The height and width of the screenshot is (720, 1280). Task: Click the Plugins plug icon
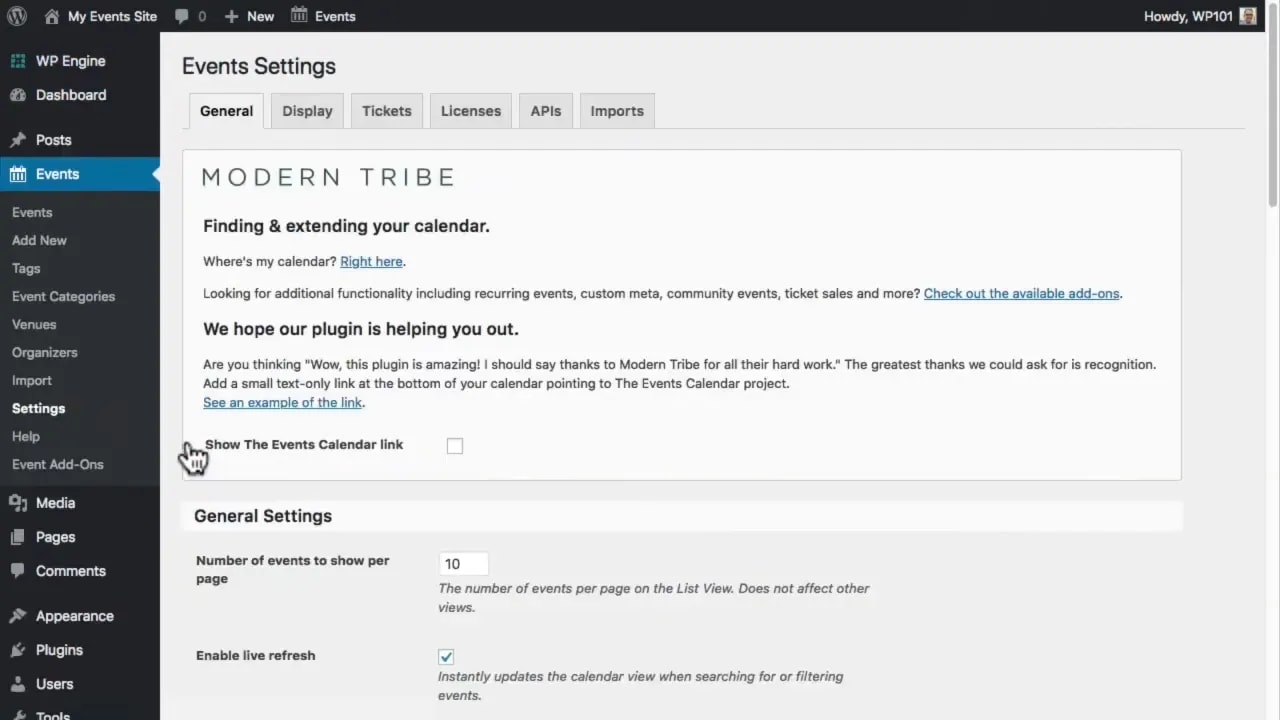18,650
